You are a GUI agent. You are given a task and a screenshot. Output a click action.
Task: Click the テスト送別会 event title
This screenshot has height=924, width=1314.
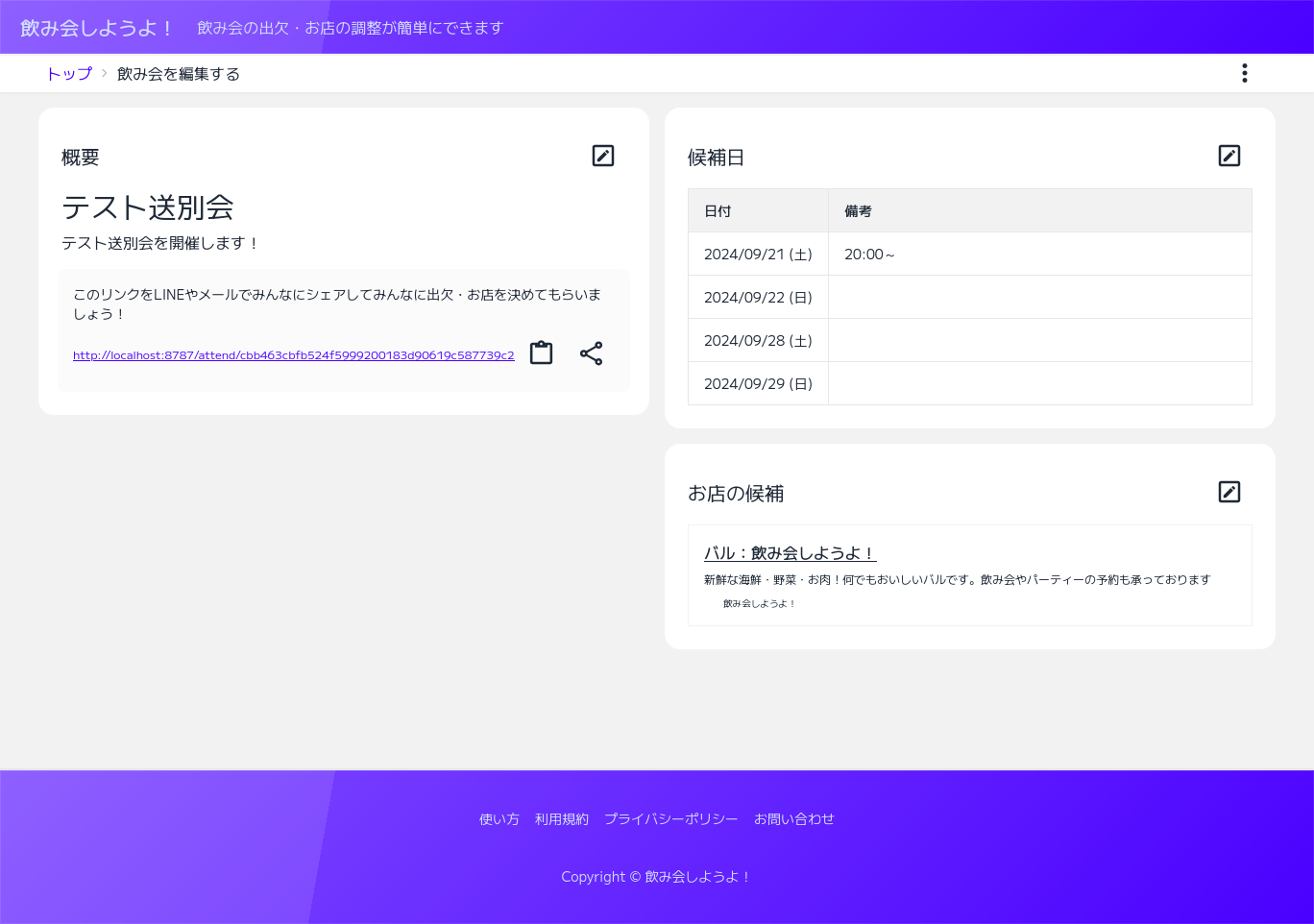[x=148, y=207]
